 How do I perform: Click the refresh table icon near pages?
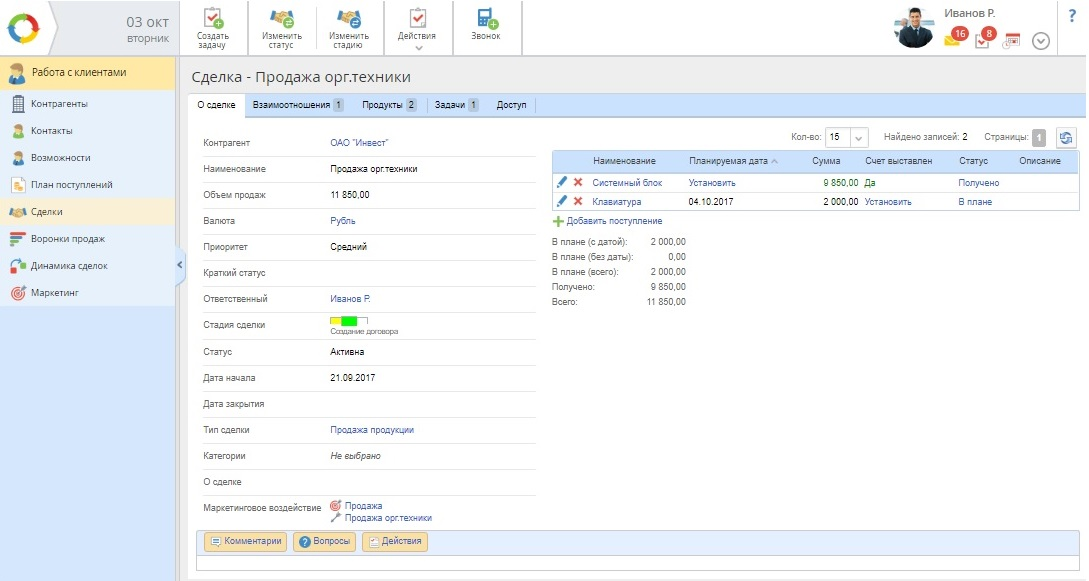(1066, 138)
